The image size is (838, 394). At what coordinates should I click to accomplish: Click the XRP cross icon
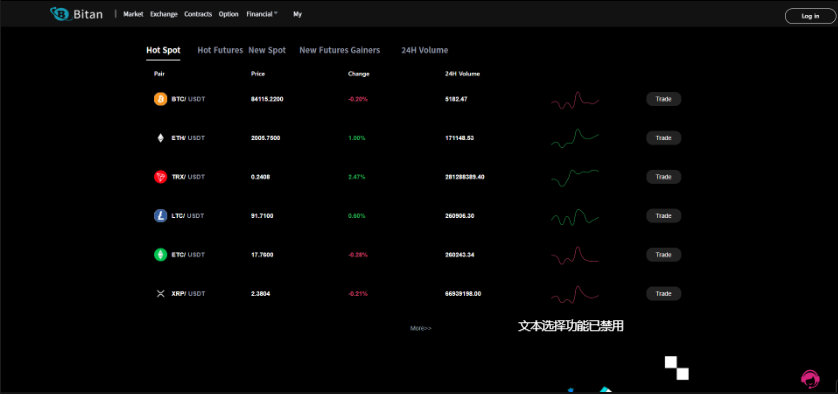click(160, 294)
